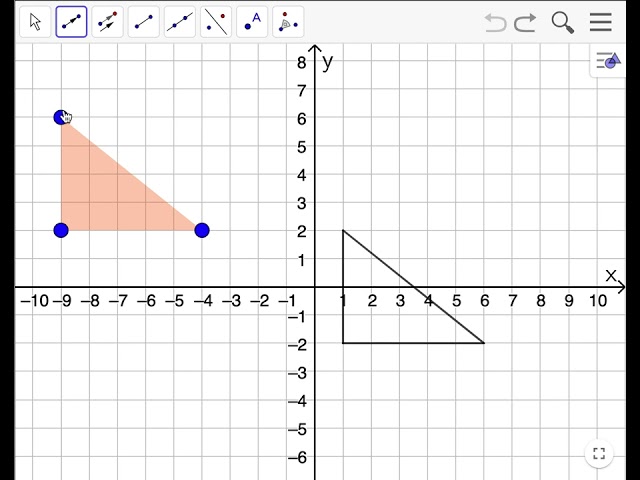Image resolution: width=640 pixels, height=480 pixels.
Task: Click the blue point at (-4, 2)
Action: 202,230
